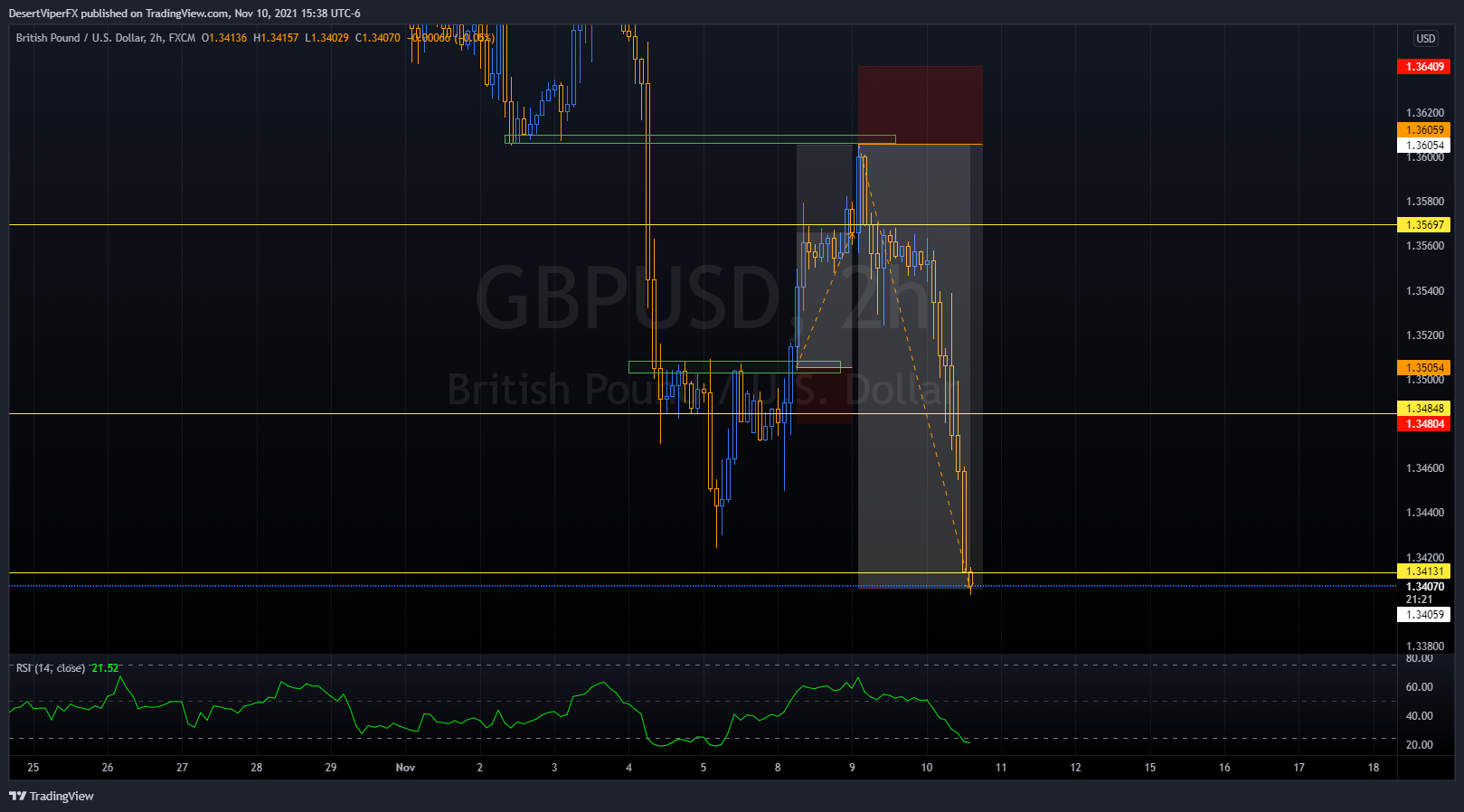
Task: Click date 4 on the time axis
Action: 628,768
